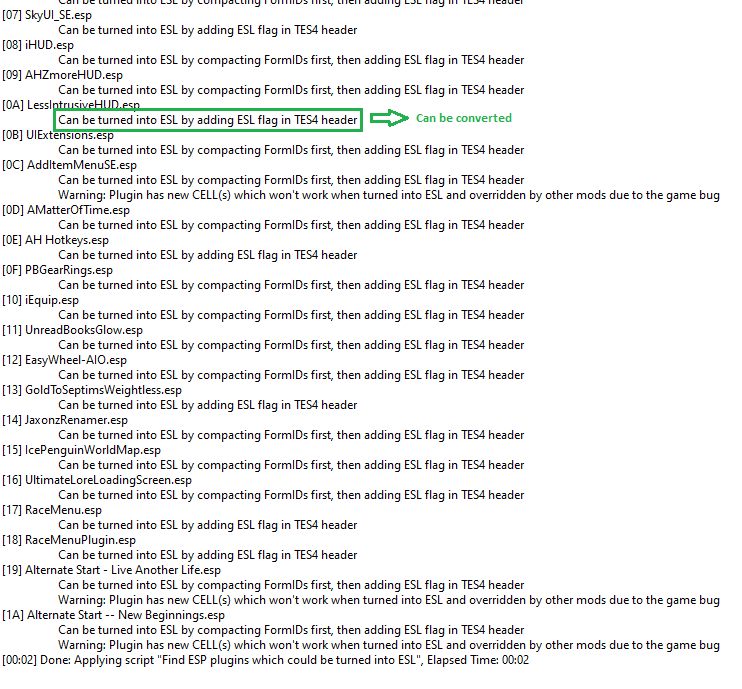Select the [18] RaceMenuPlugin.esp entry
This screenshot has height=689, width=742.
click(69, 540)
